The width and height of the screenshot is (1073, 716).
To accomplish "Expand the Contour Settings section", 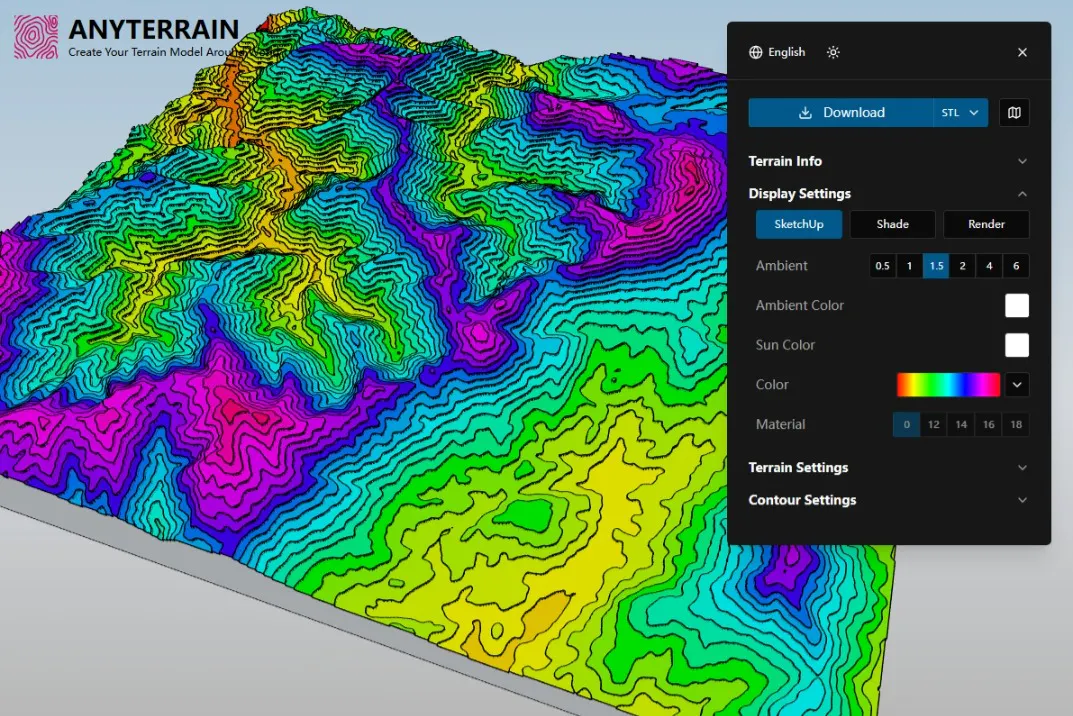I will click(1022, 500).
